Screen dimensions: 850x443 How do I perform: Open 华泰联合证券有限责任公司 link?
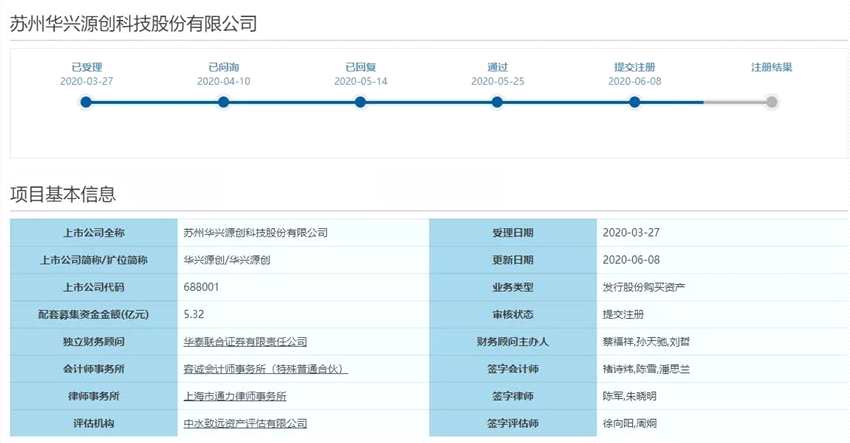tap(245, 342)
